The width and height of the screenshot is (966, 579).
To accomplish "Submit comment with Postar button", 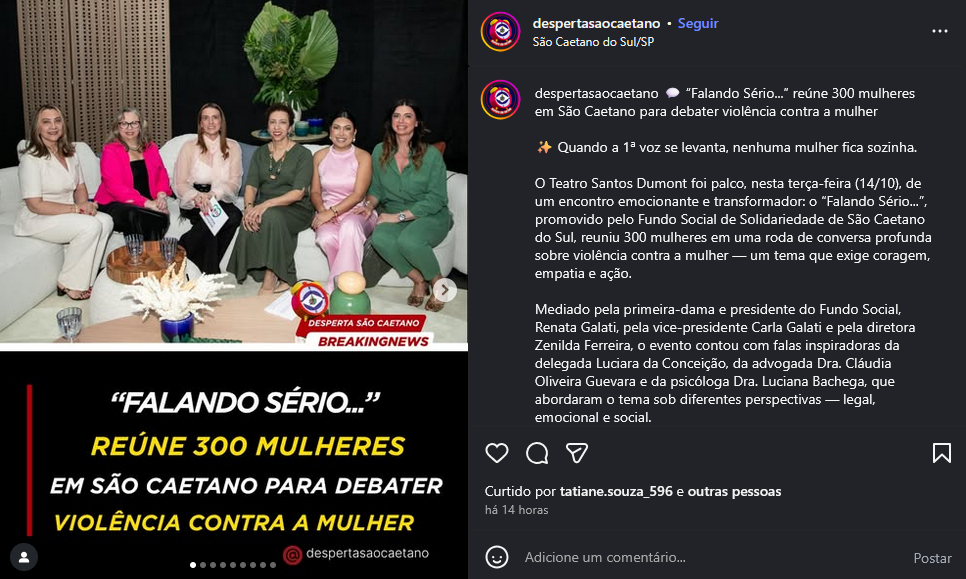I will click(x=932, y=558).
